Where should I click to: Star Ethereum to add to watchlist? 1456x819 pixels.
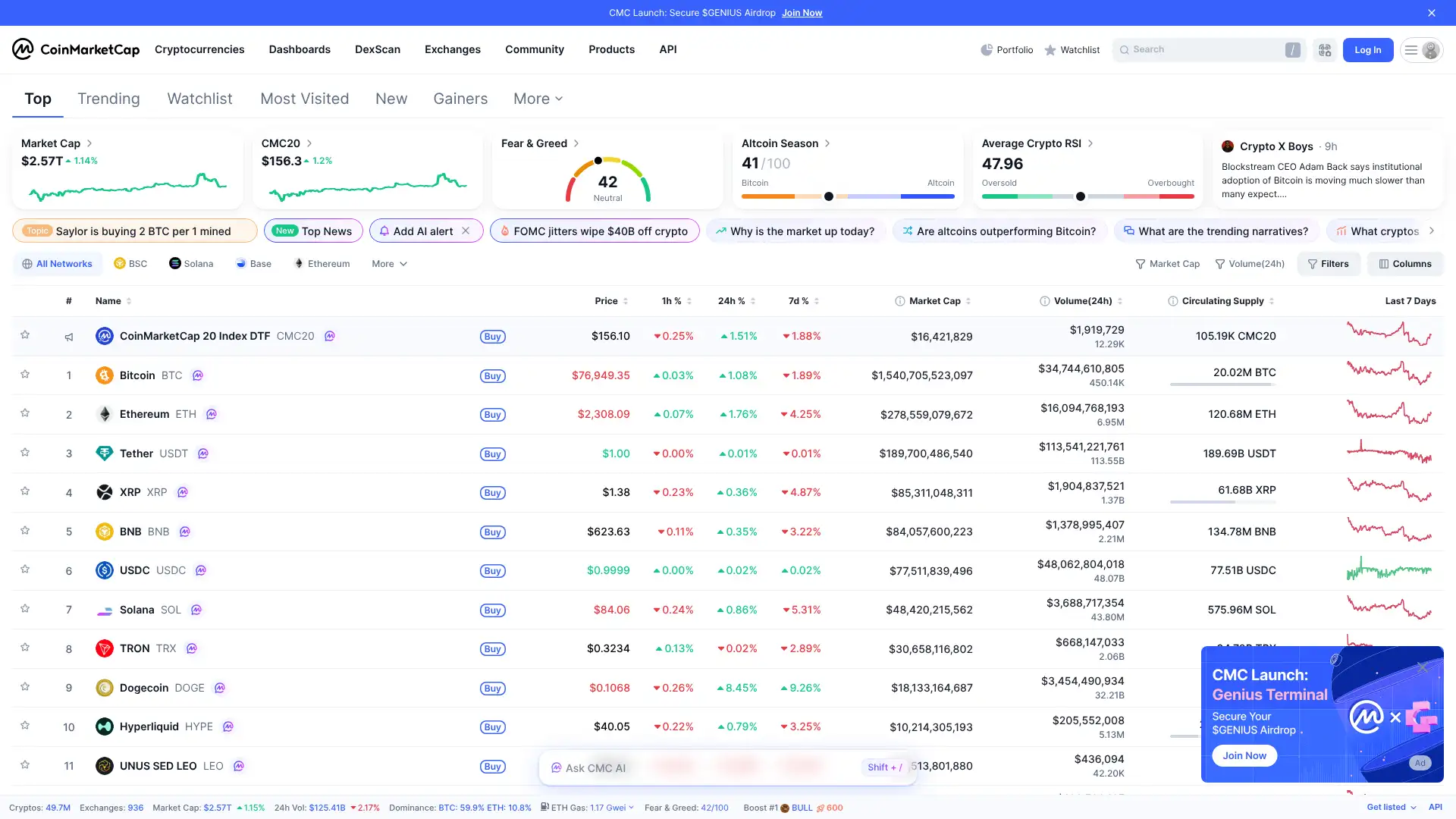[x=25, y=413]
